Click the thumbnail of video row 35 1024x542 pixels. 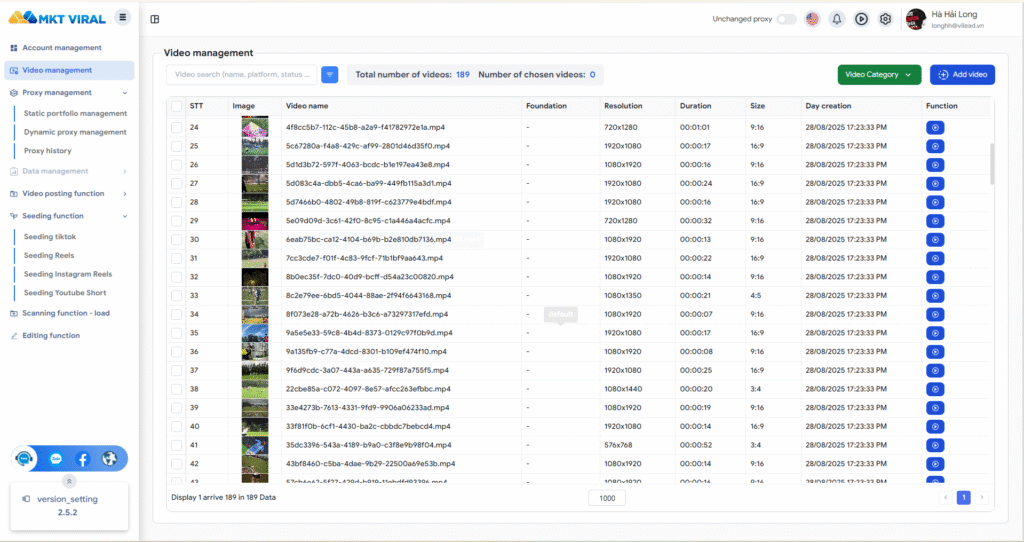click(x=255, y=333)
